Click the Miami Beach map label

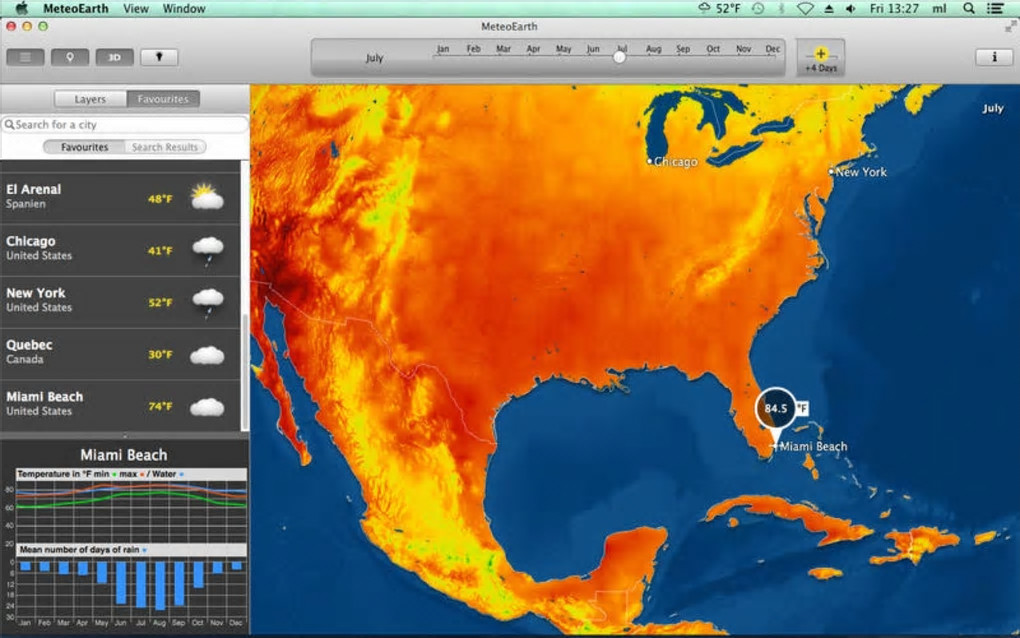click(x=813, y=446)
